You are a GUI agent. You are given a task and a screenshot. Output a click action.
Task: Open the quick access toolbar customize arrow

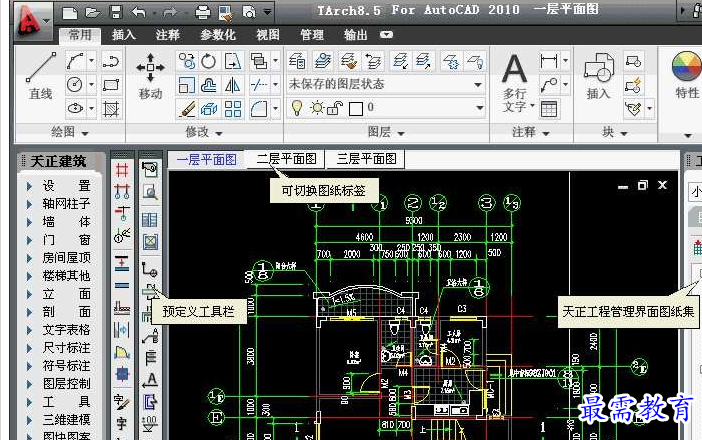(x=267, y=12)
